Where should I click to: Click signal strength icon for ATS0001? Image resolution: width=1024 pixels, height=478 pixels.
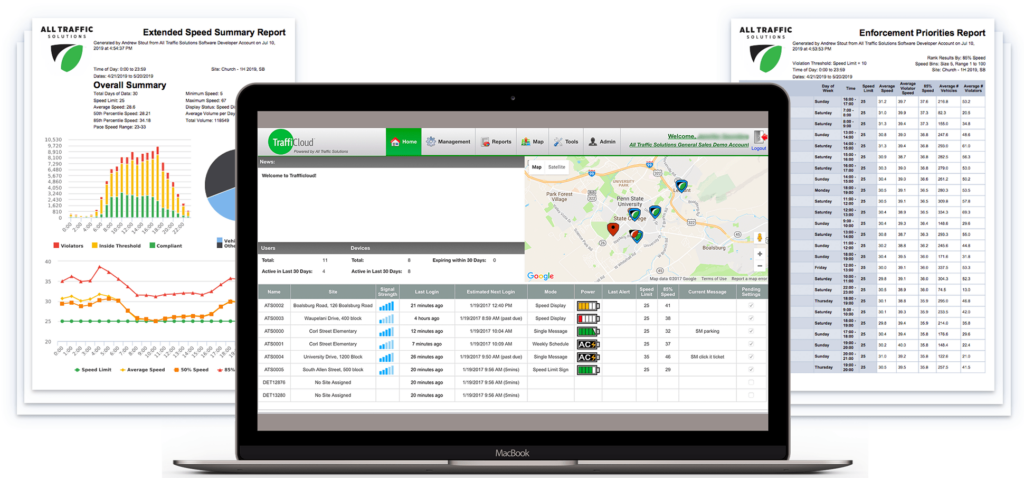387,343
